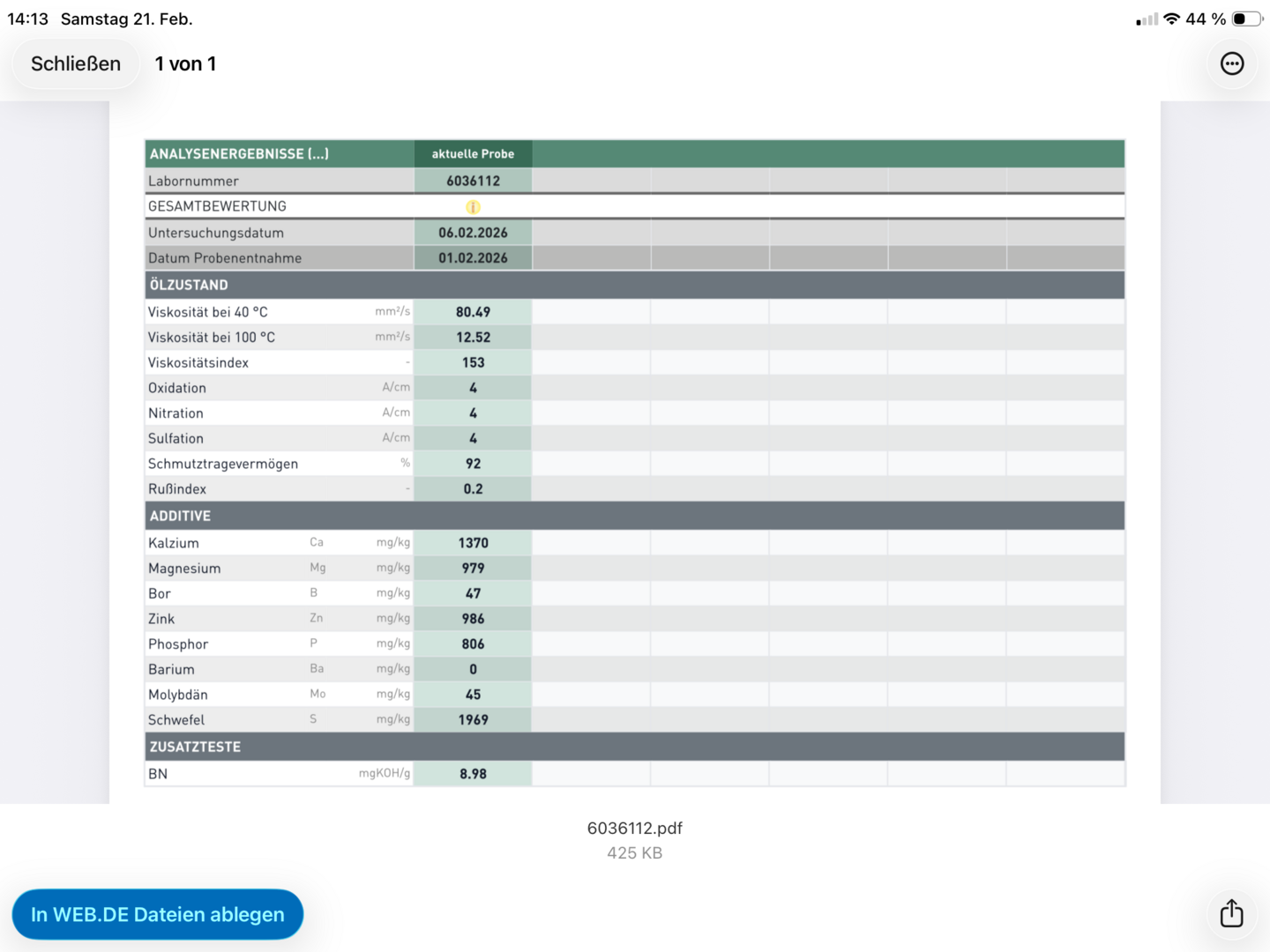
Task: Tap the Schließen button
Action: coord(76,63)
